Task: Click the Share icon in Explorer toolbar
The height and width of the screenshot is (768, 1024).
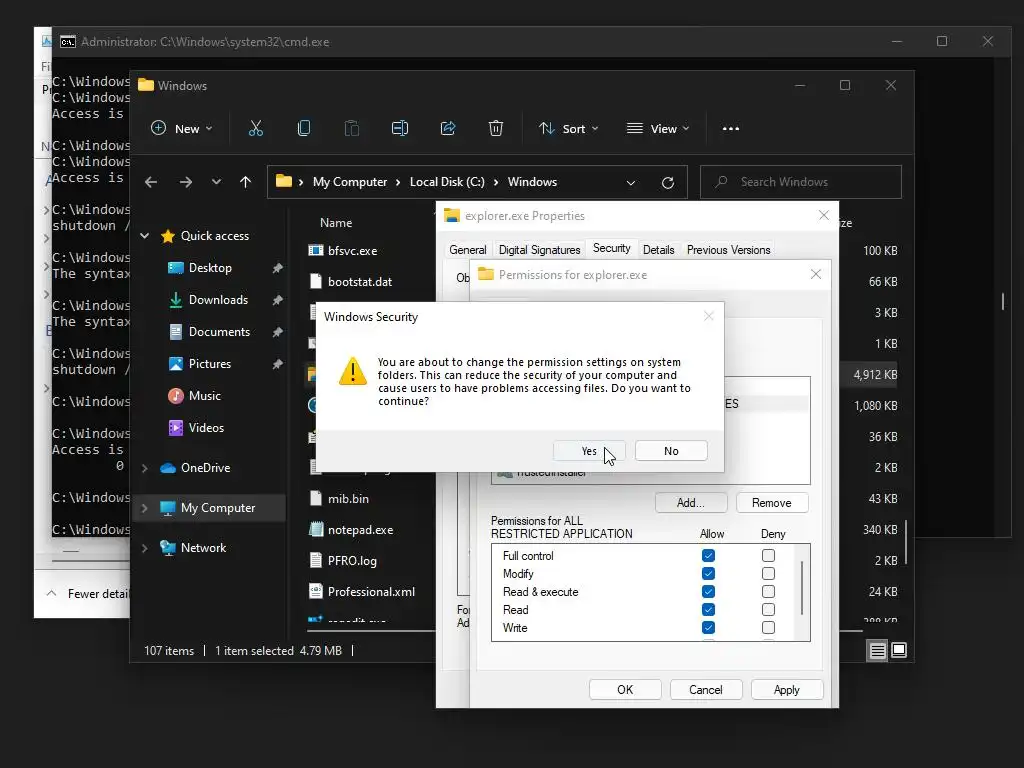Action: 448,129
